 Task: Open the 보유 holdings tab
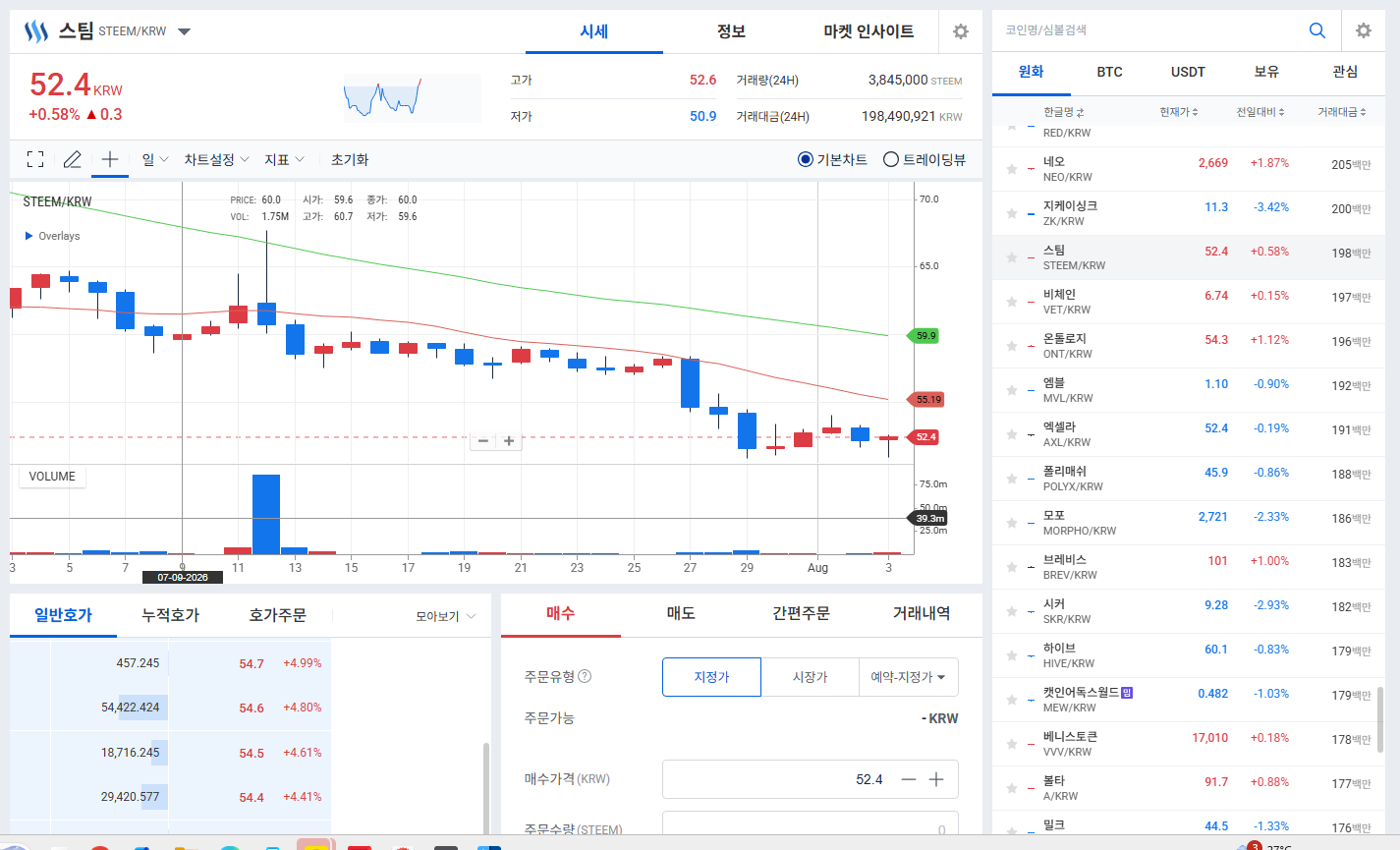tap(1266, 72)
